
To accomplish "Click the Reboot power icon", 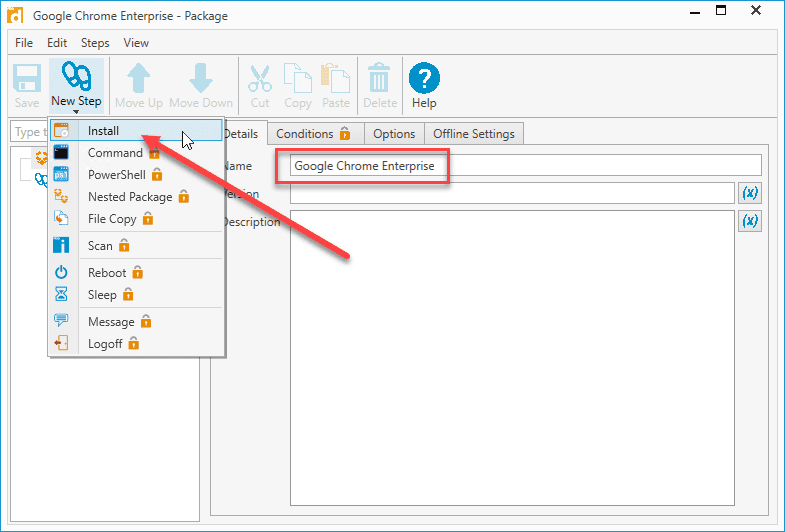I will click(x=61, y=272).
